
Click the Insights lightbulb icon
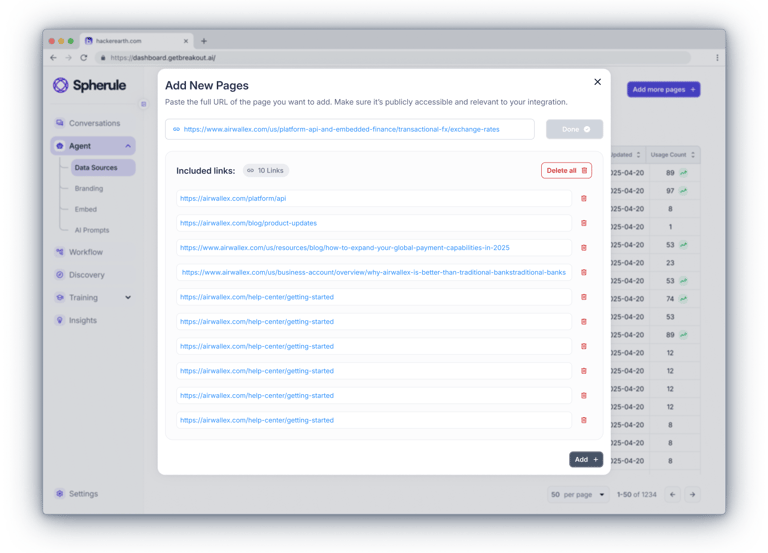click(60, 320)
